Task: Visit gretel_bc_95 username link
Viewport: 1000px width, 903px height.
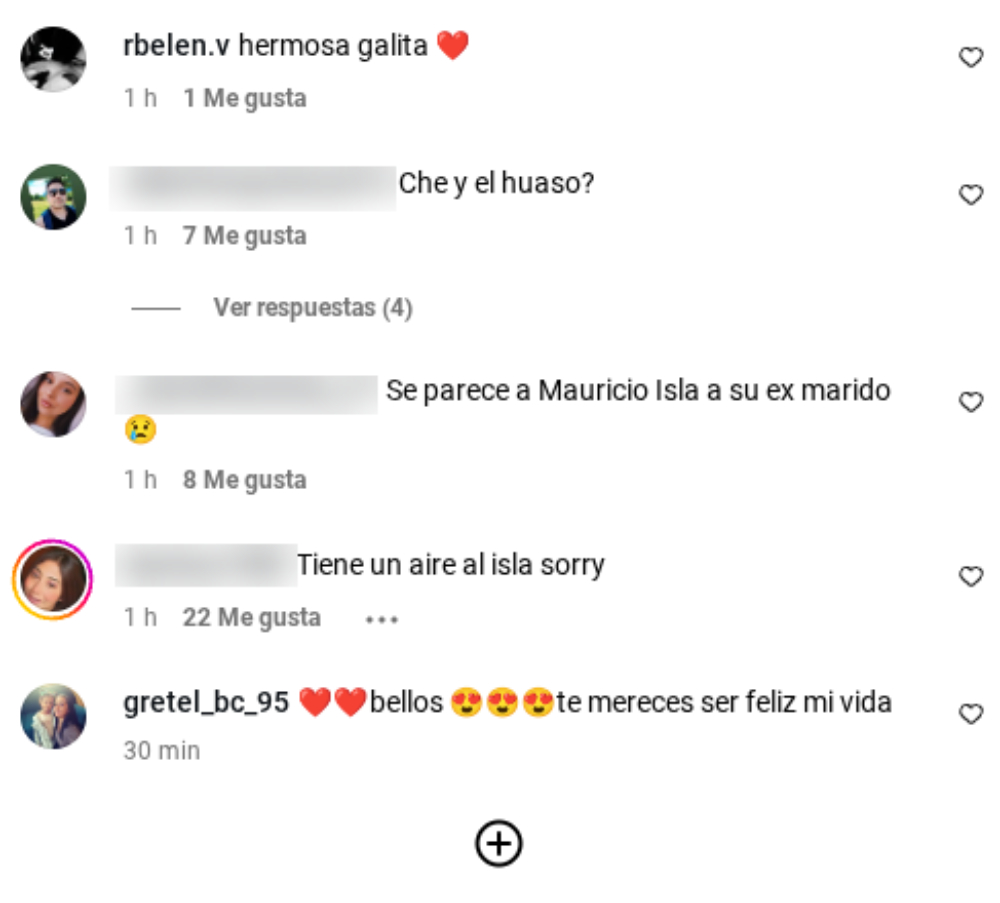Action: (x=206, y=702)
